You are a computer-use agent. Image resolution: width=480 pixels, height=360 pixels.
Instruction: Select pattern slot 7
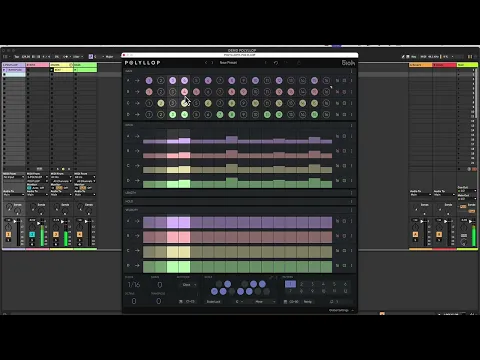point(290,291)
